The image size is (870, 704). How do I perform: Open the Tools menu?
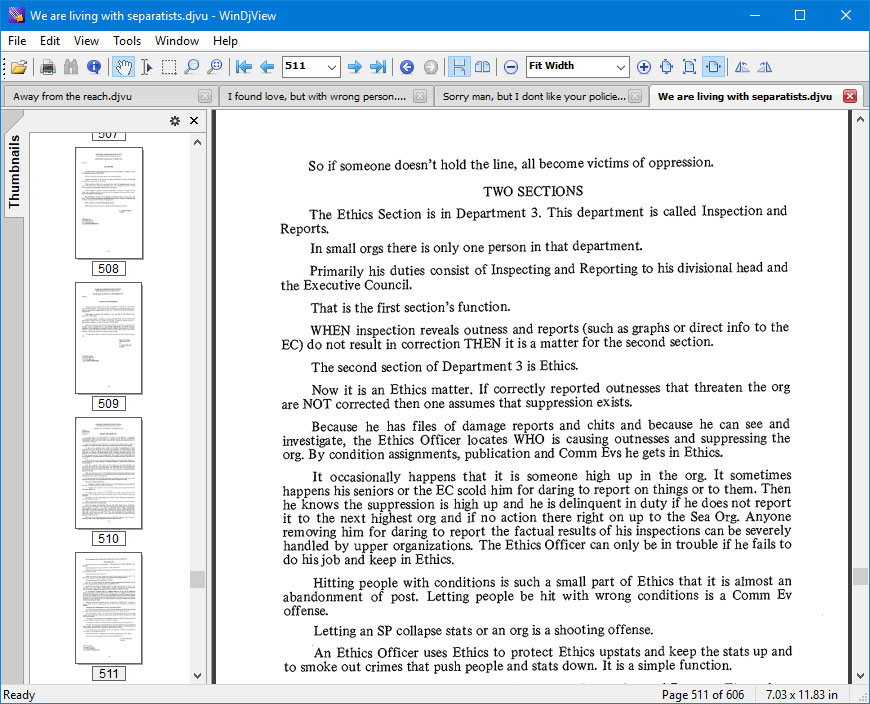[x=127, y=41]
